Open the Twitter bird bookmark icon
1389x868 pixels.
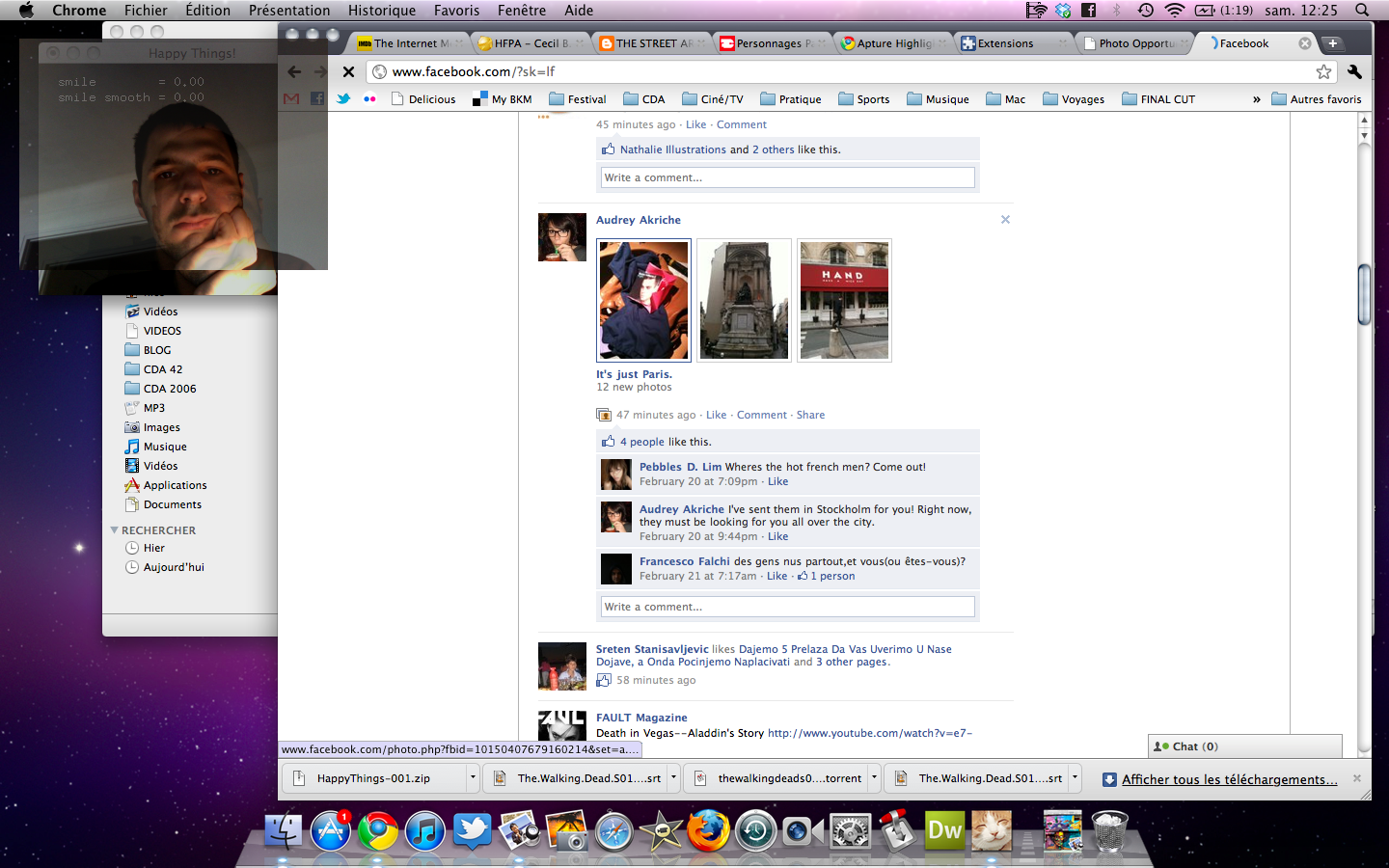tap(343, 99)
